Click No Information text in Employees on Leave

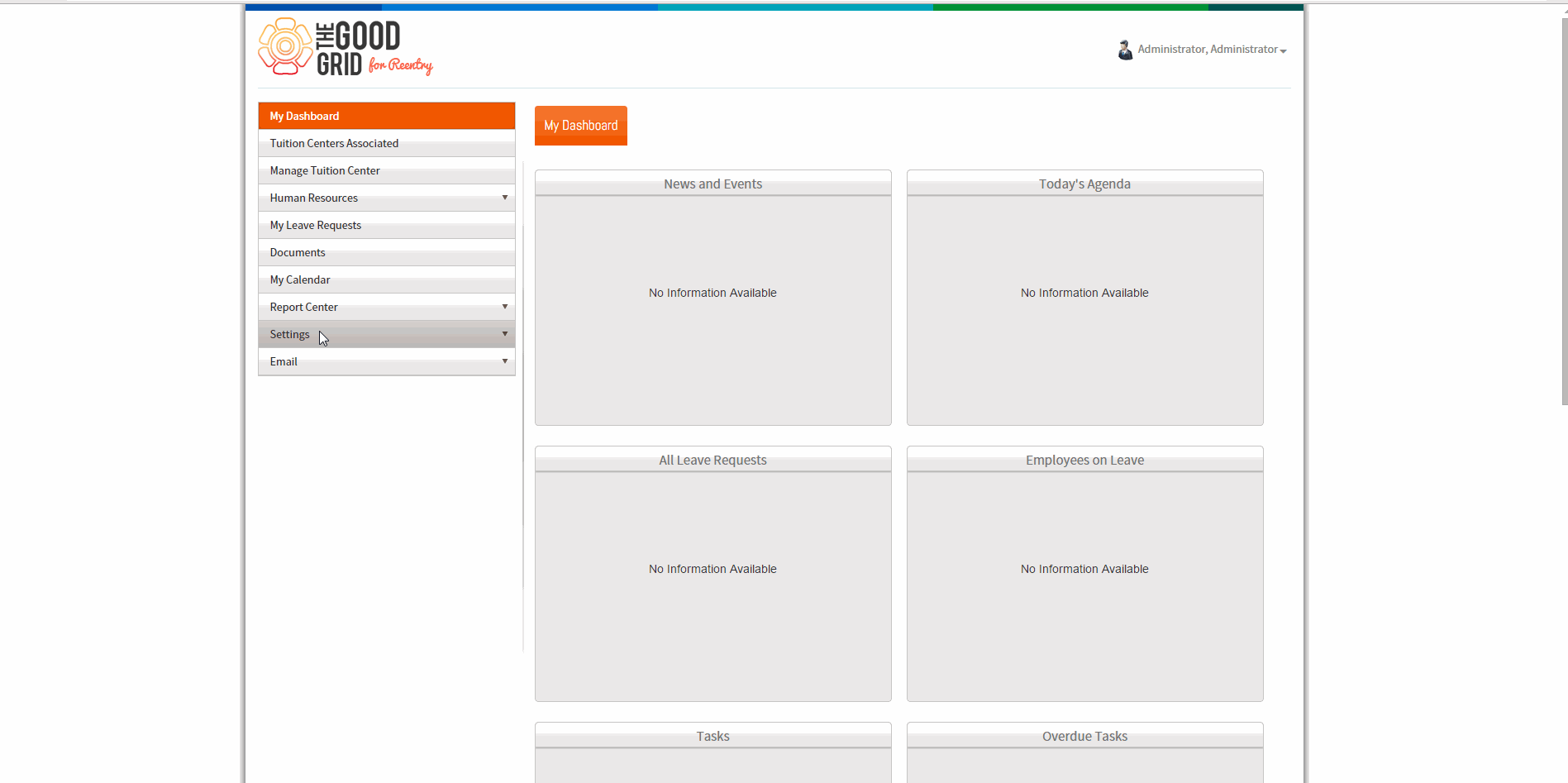[x=1084, y=569]
